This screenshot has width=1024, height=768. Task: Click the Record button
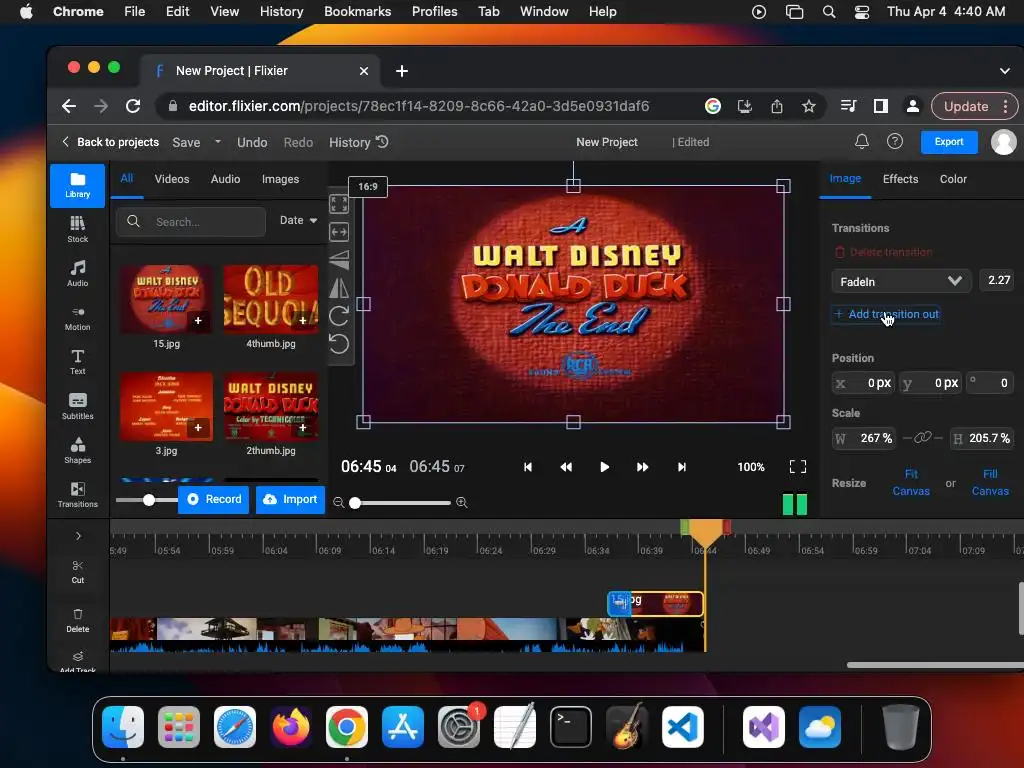pyautogui.click(x=214, y=500)
